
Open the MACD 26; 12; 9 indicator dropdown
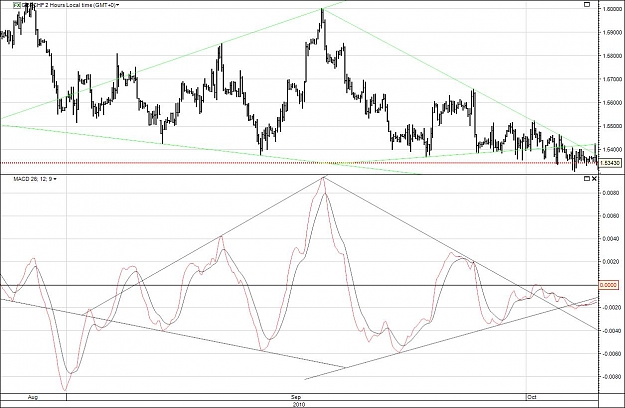click(x=55, y=179)
